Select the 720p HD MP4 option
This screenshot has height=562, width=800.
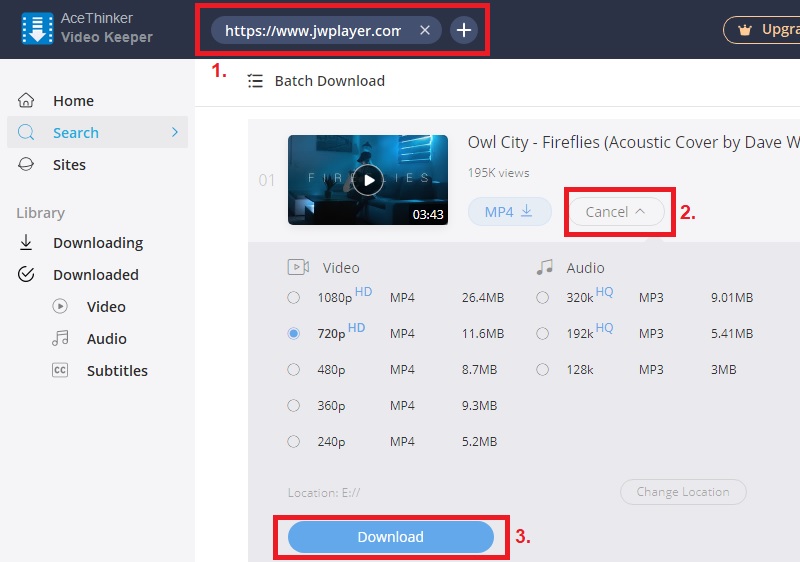pos(293,334)
